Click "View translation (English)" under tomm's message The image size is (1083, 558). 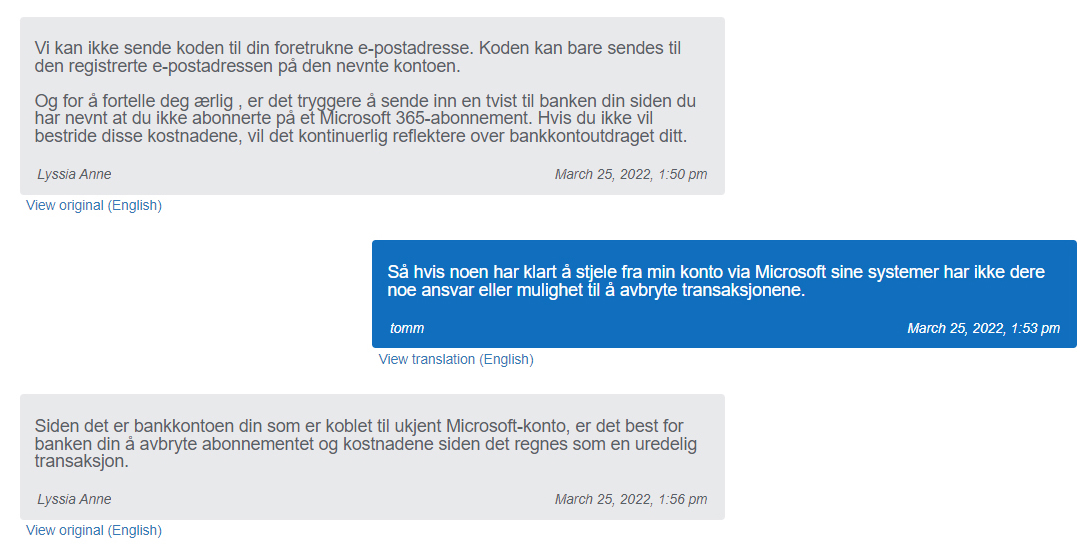click(x=456, y=359)
